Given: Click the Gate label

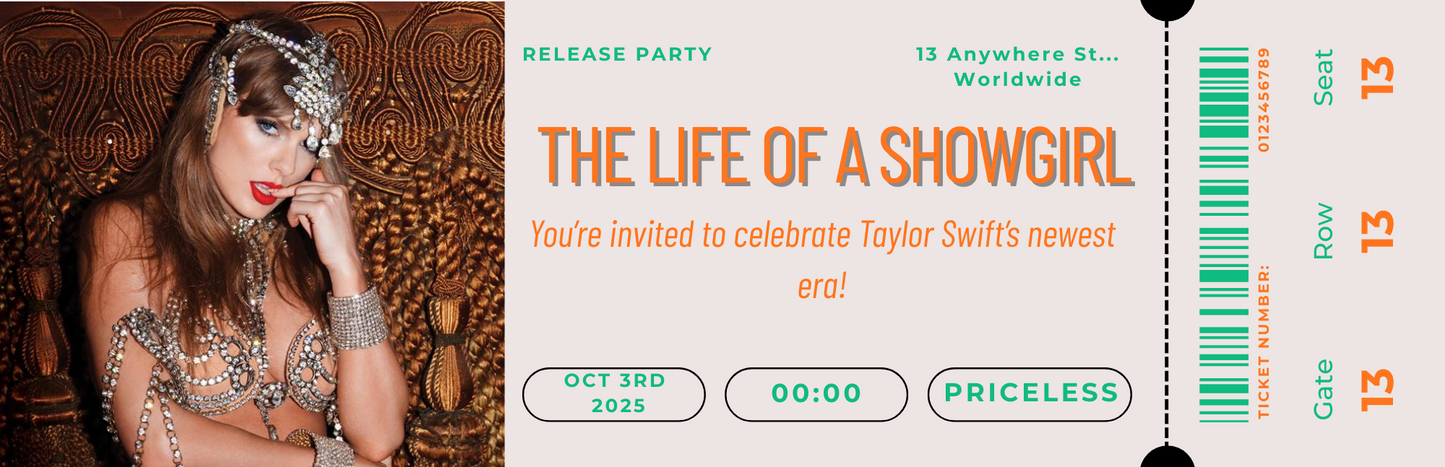Looking at the screenshot, I should pyautogui.click(x=1323, y=388).
